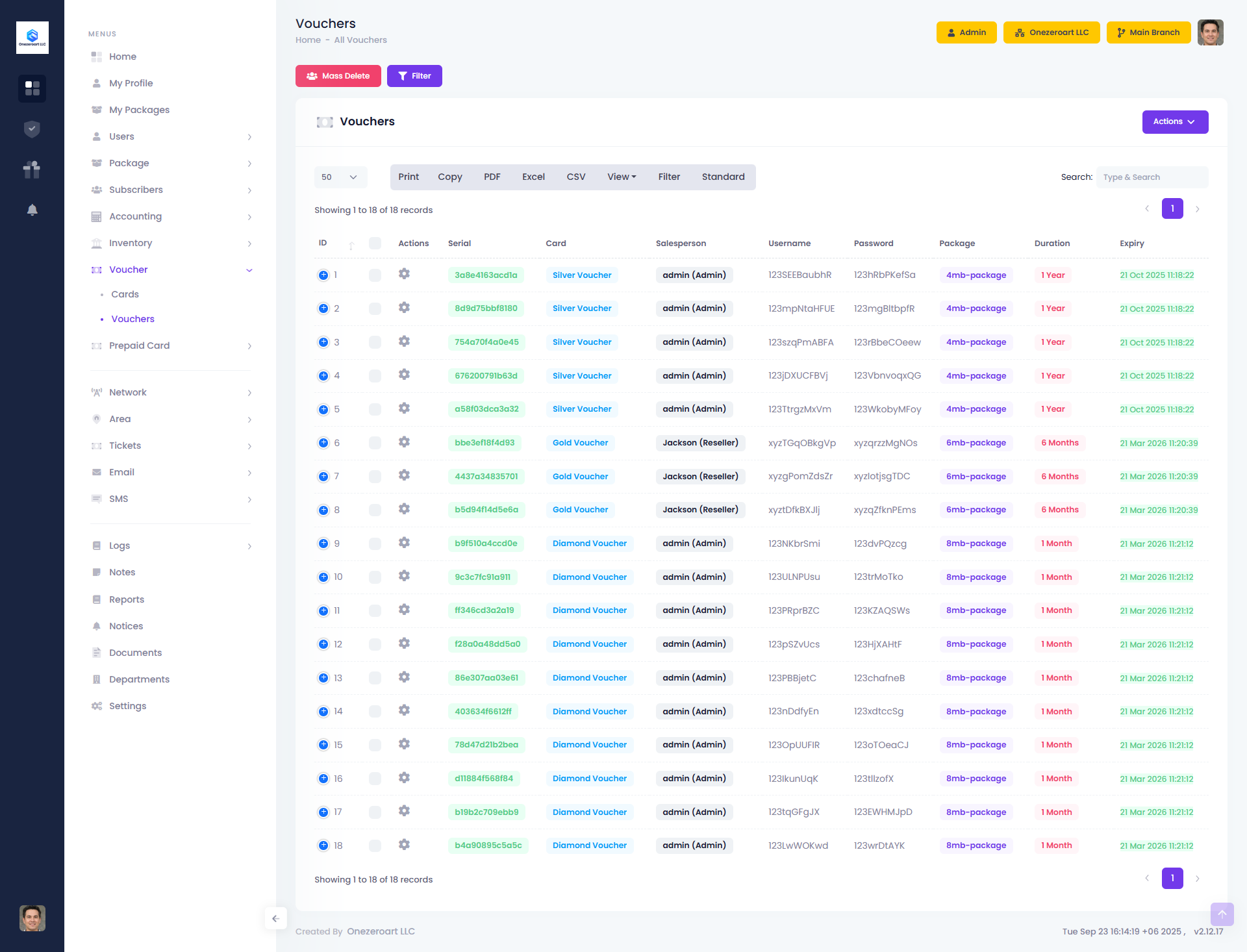The image size is (1247, 952).
Task: Select the checkbox for voucher row 10
Action: (375, 577)
